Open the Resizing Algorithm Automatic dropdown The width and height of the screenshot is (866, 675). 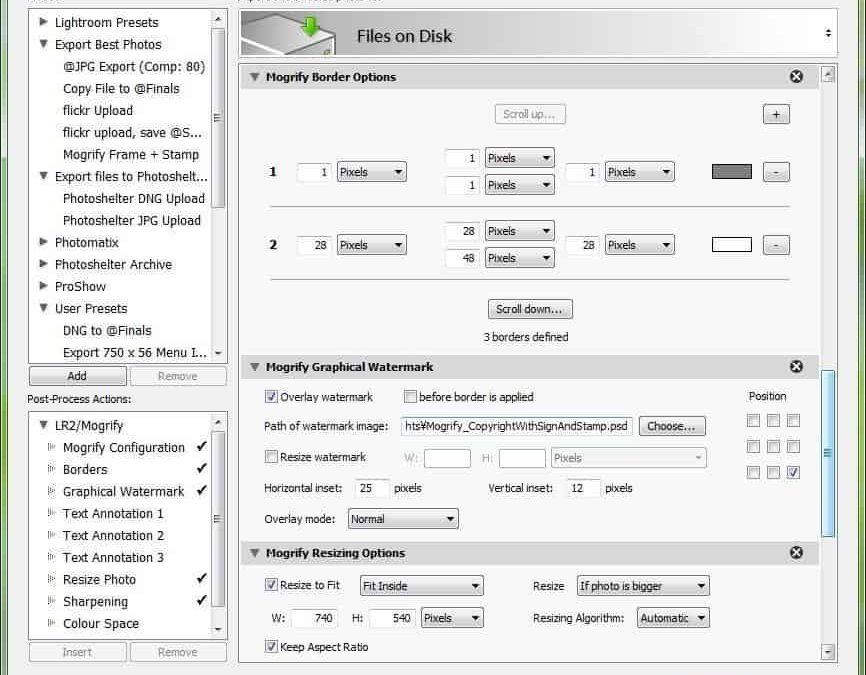pyautogui.click(x=673, y=618)
